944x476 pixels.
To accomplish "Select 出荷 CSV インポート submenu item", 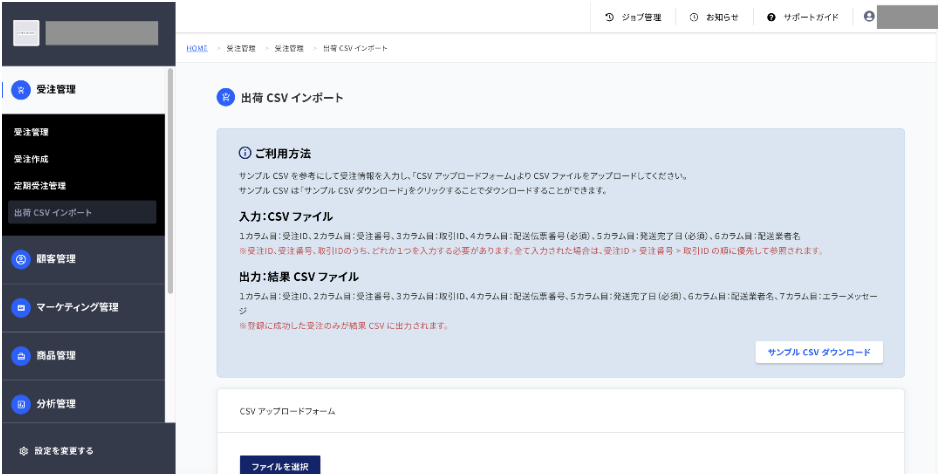I will pyautogui.click(x=82, y=212).
